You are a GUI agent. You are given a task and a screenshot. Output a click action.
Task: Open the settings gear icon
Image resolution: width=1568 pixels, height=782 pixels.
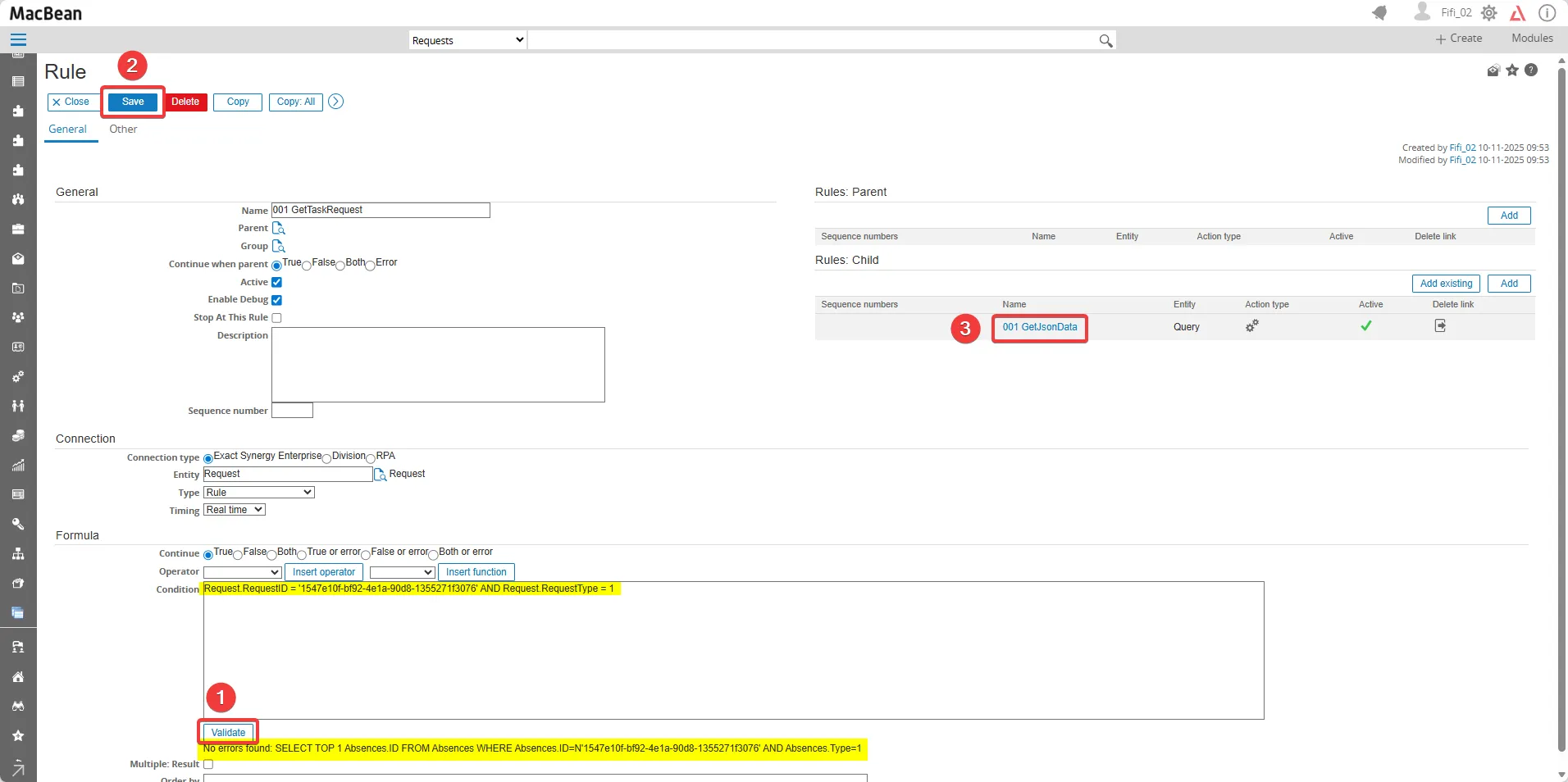click(x=1489, y=13)
